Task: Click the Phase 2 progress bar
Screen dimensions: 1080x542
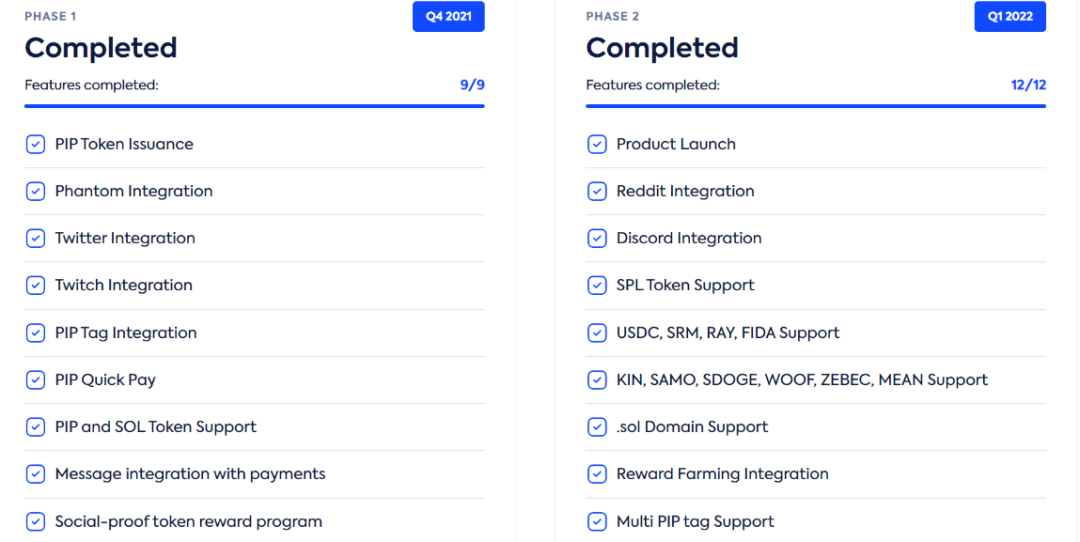Action: click(816, 106)
